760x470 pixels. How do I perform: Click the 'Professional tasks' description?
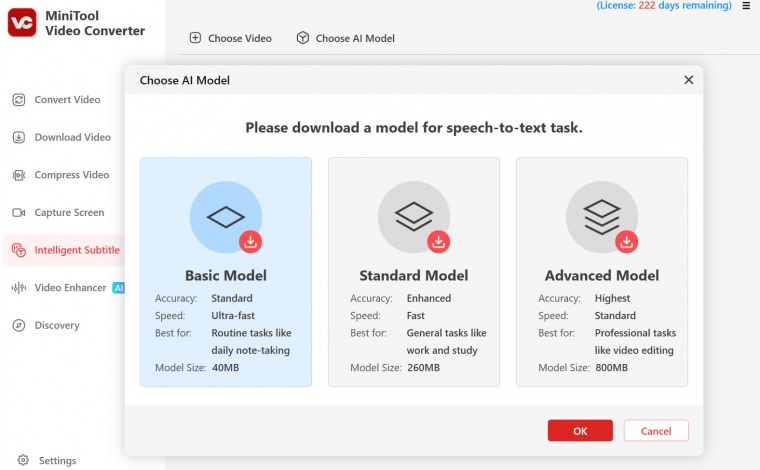tap(635, 333)
